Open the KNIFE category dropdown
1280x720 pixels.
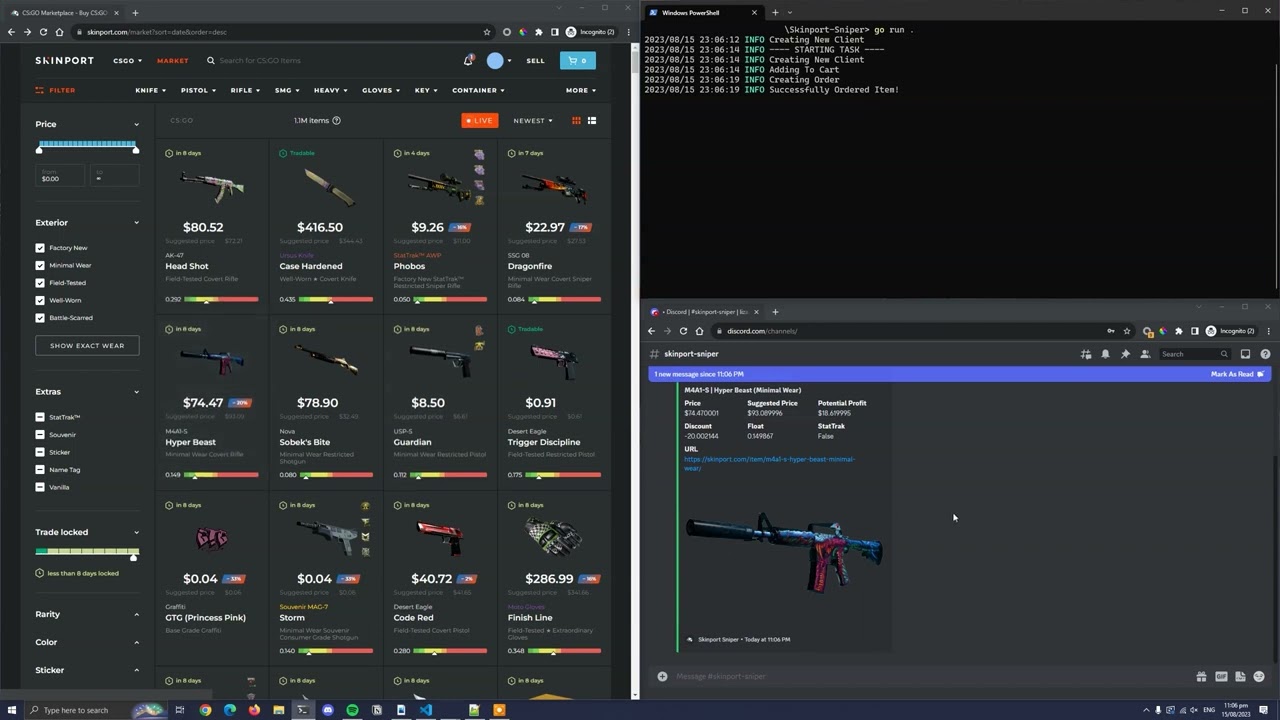(150, 90)
